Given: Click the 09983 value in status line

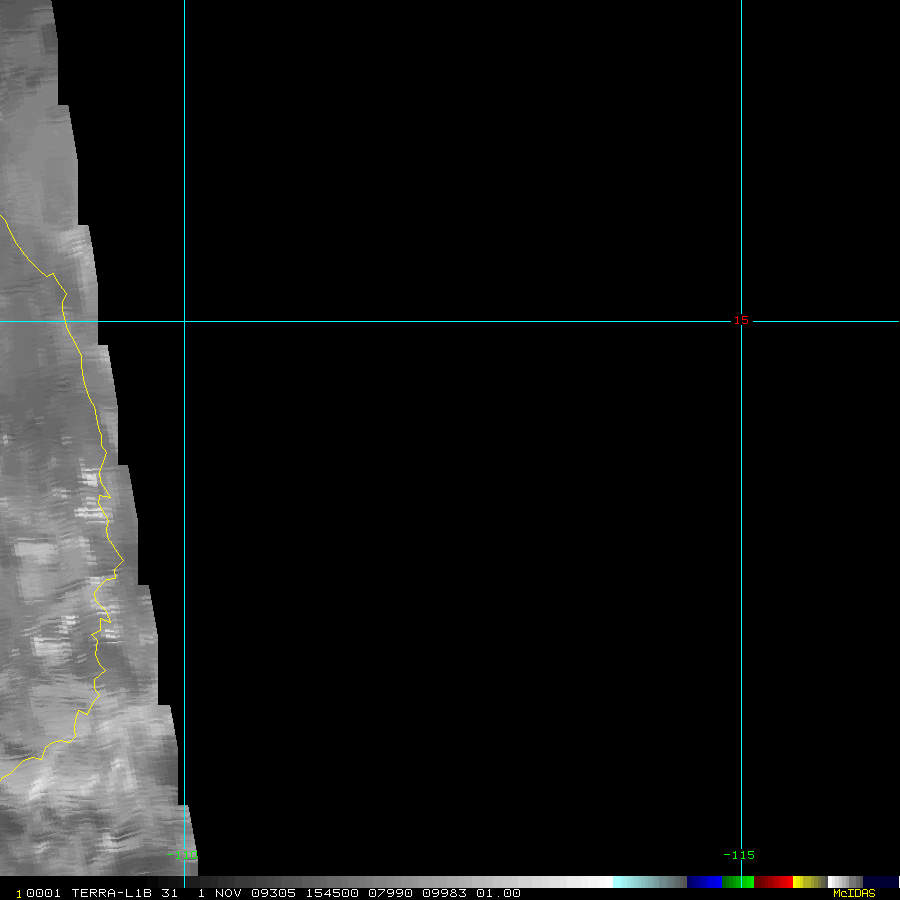Looking at the screenshot, I should tap(444, 893).
